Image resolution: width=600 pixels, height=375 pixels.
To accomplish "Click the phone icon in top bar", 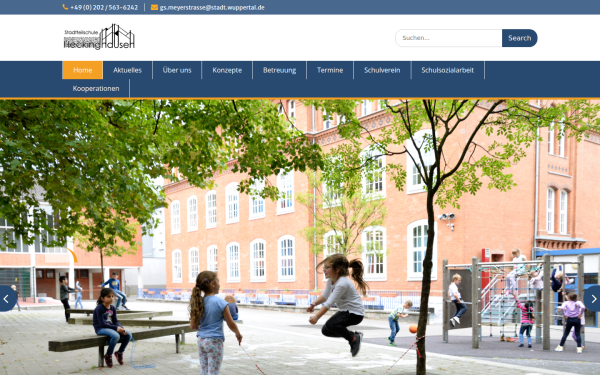I will pyautogui.click(x=65, y=7).
